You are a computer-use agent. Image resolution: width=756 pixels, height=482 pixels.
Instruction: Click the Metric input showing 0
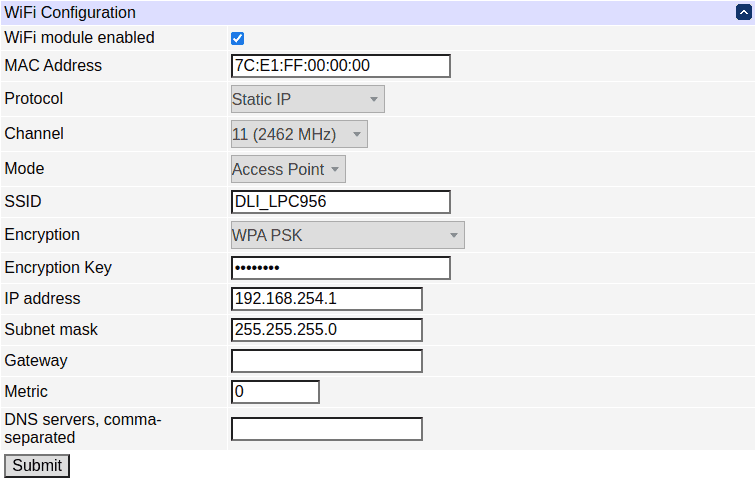(275, 392)
